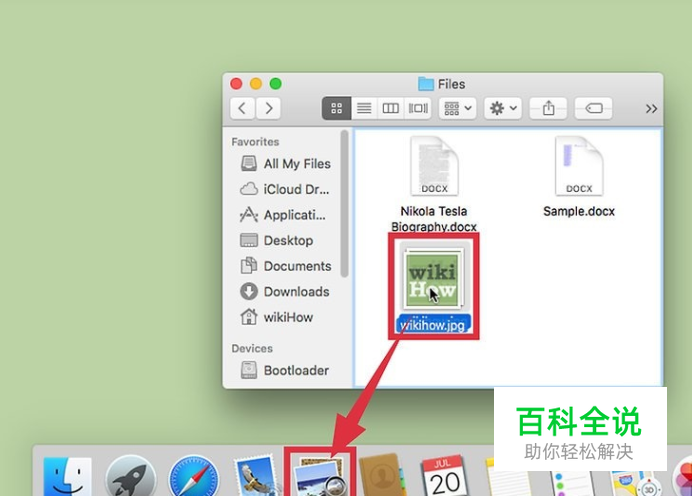692x496 pixels.
Task: Open Mail stamp icon in Dock
Action: click(x=256, y=477)
